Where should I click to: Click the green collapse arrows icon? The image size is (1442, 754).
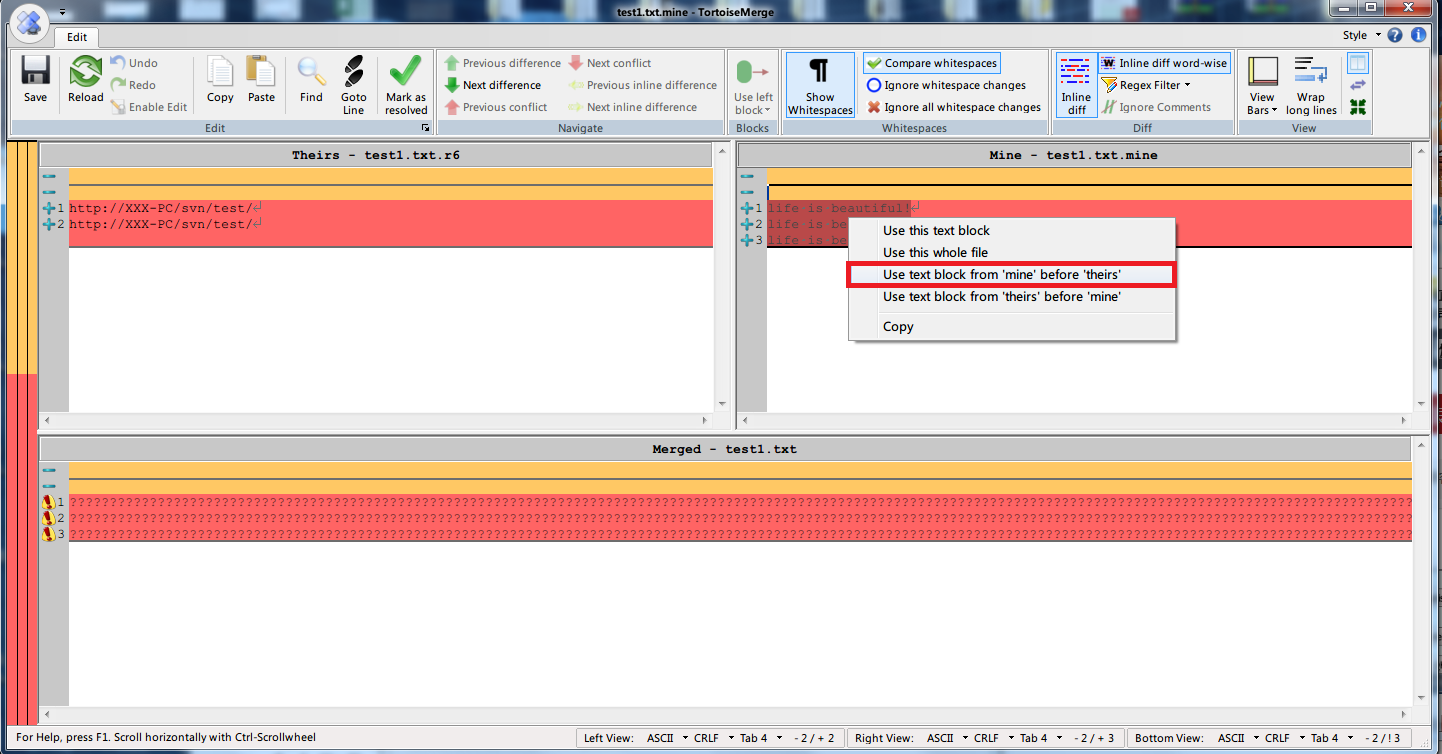1358,107
